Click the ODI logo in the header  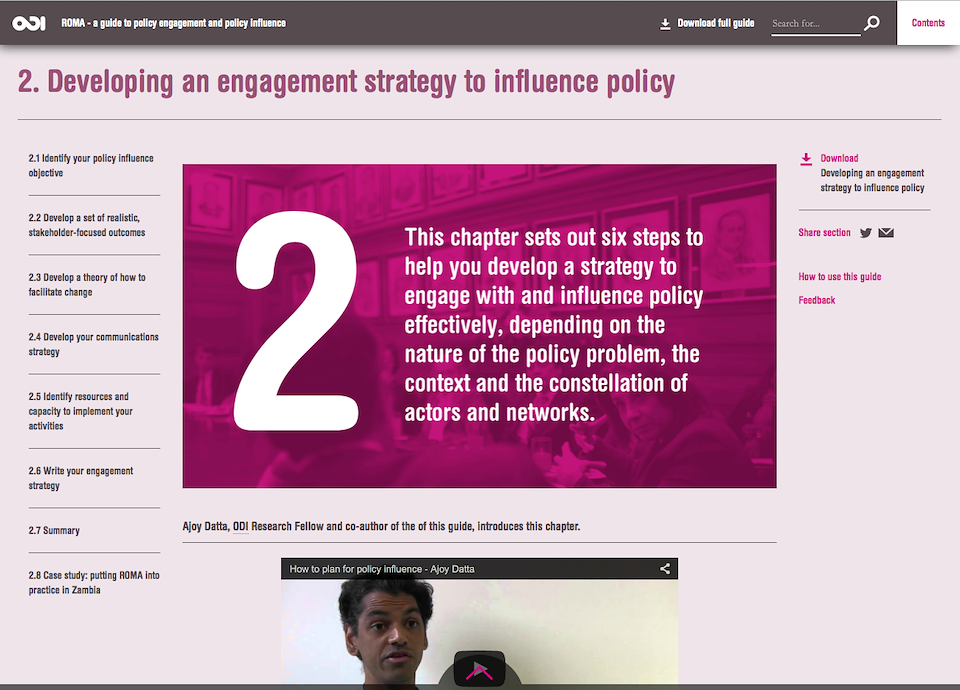pos(29,23)
